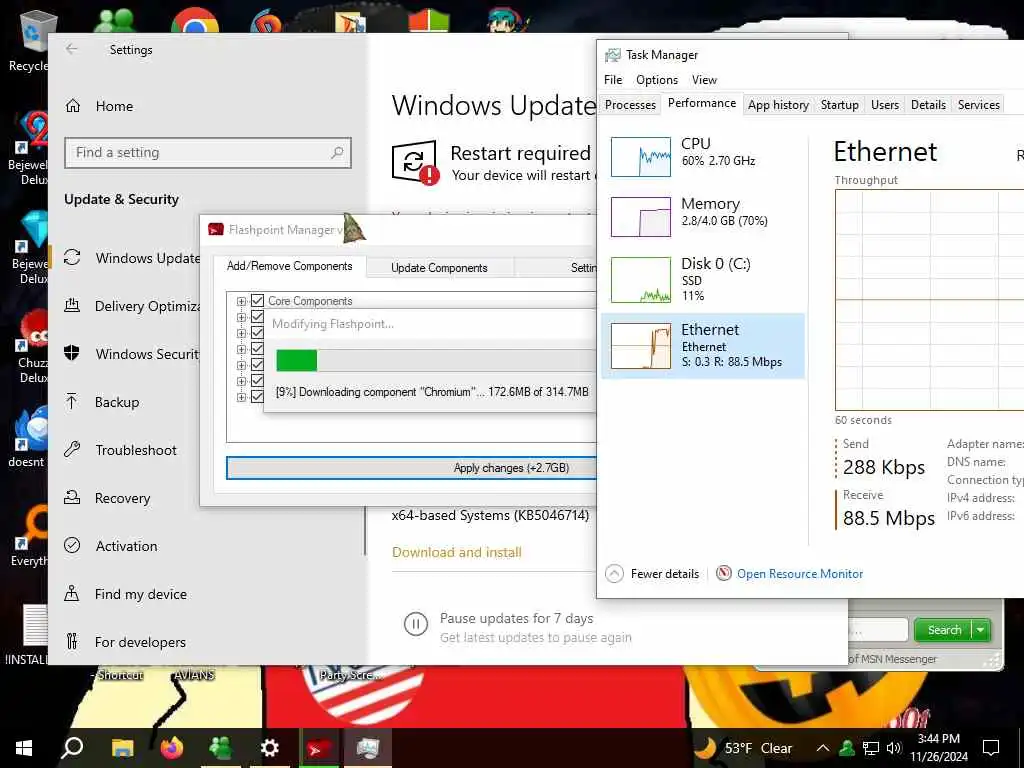1024x768 pixels.
Task: Click the 53°F Clear weather widget
Action: (743, 748)
